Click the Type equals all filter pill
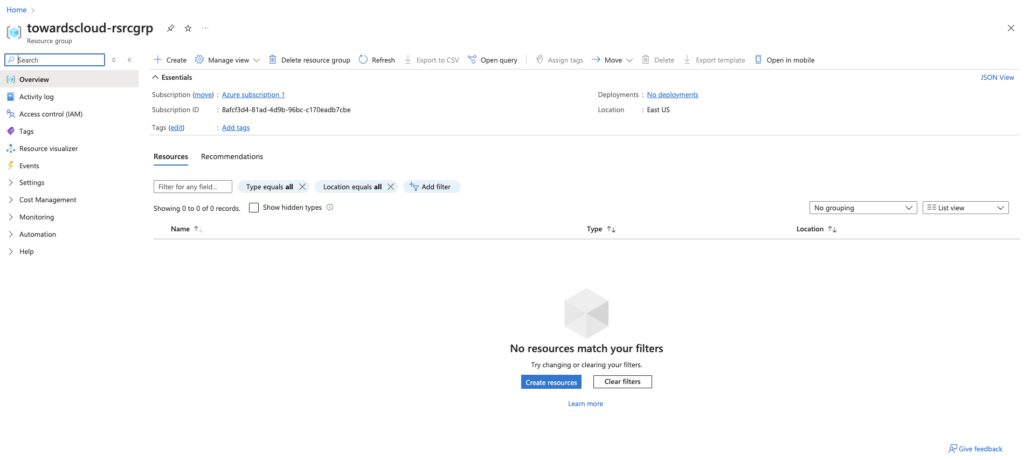The image size is (1024, 460). (x=269, y=187)
